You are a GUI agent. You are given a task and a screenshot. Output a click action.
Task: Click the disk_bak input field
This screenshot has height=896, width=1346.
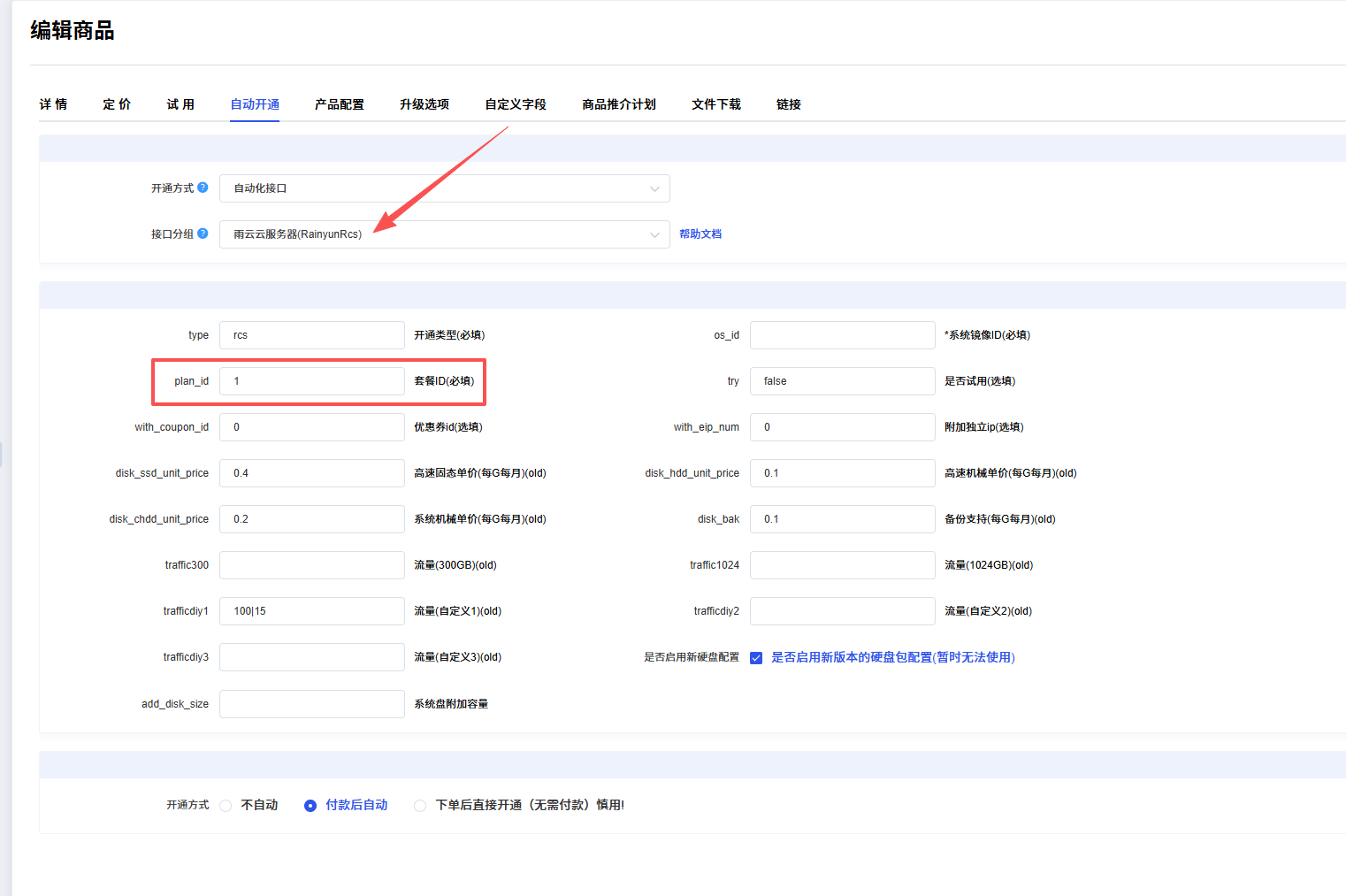(x=843, y=519)
